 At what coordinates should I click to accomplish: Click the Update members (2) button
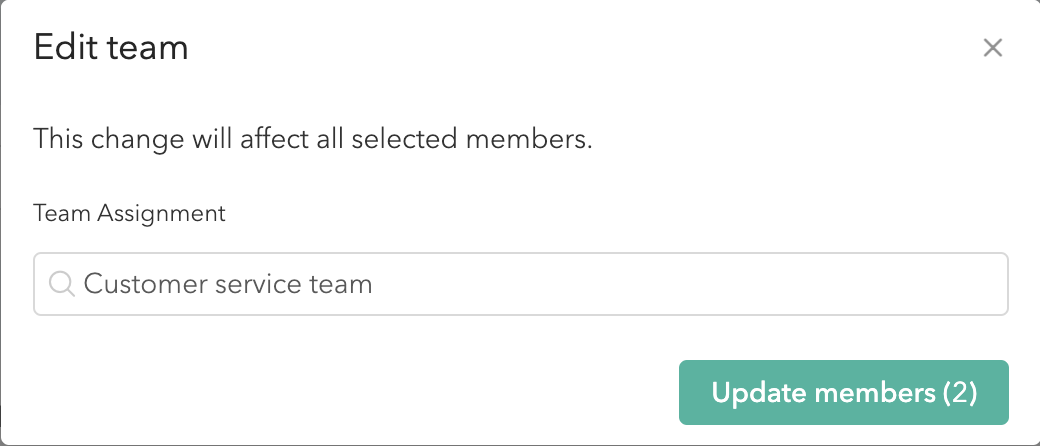tap(844, 392)
